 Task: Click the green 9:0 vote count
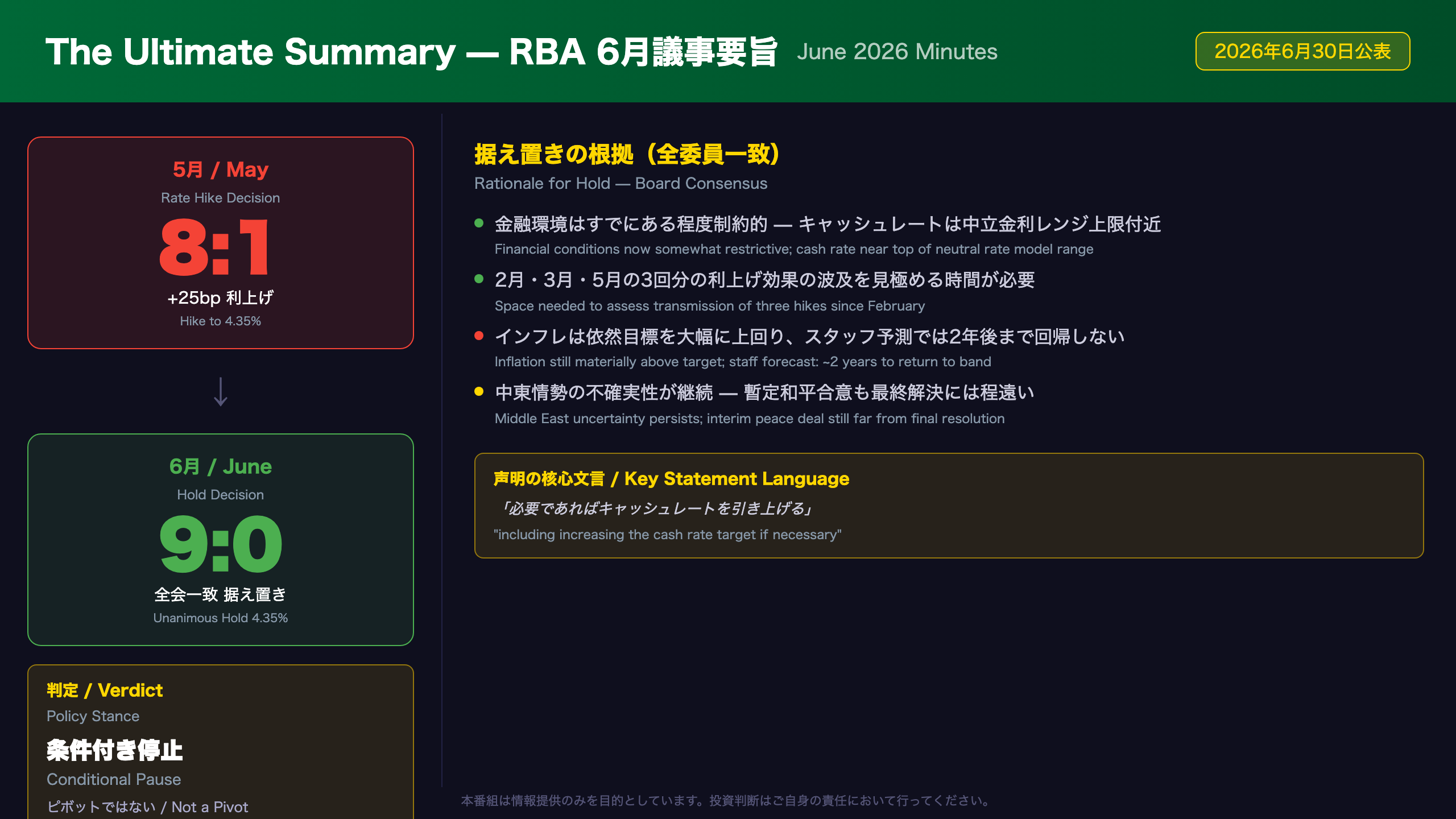click(221, 544)
